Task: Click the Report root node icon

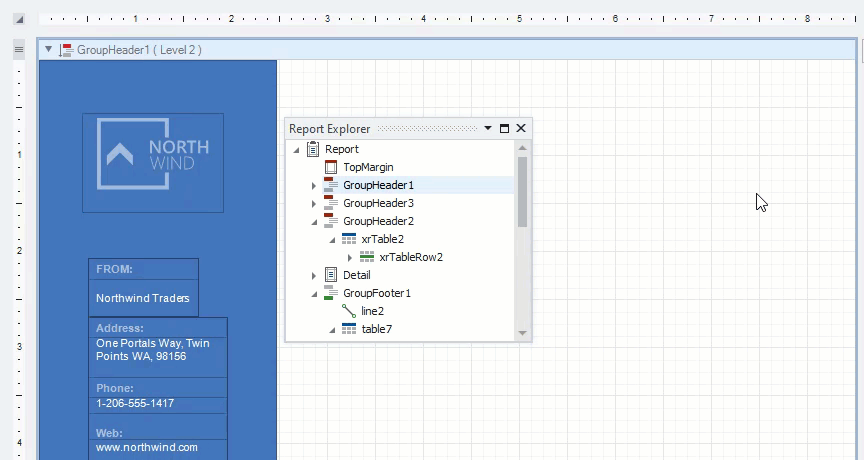Action: coord(313,149)
